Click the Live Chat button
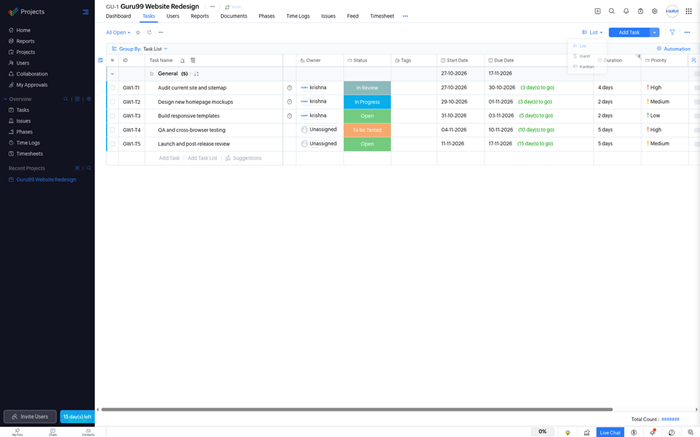 [x=610, y=432]
